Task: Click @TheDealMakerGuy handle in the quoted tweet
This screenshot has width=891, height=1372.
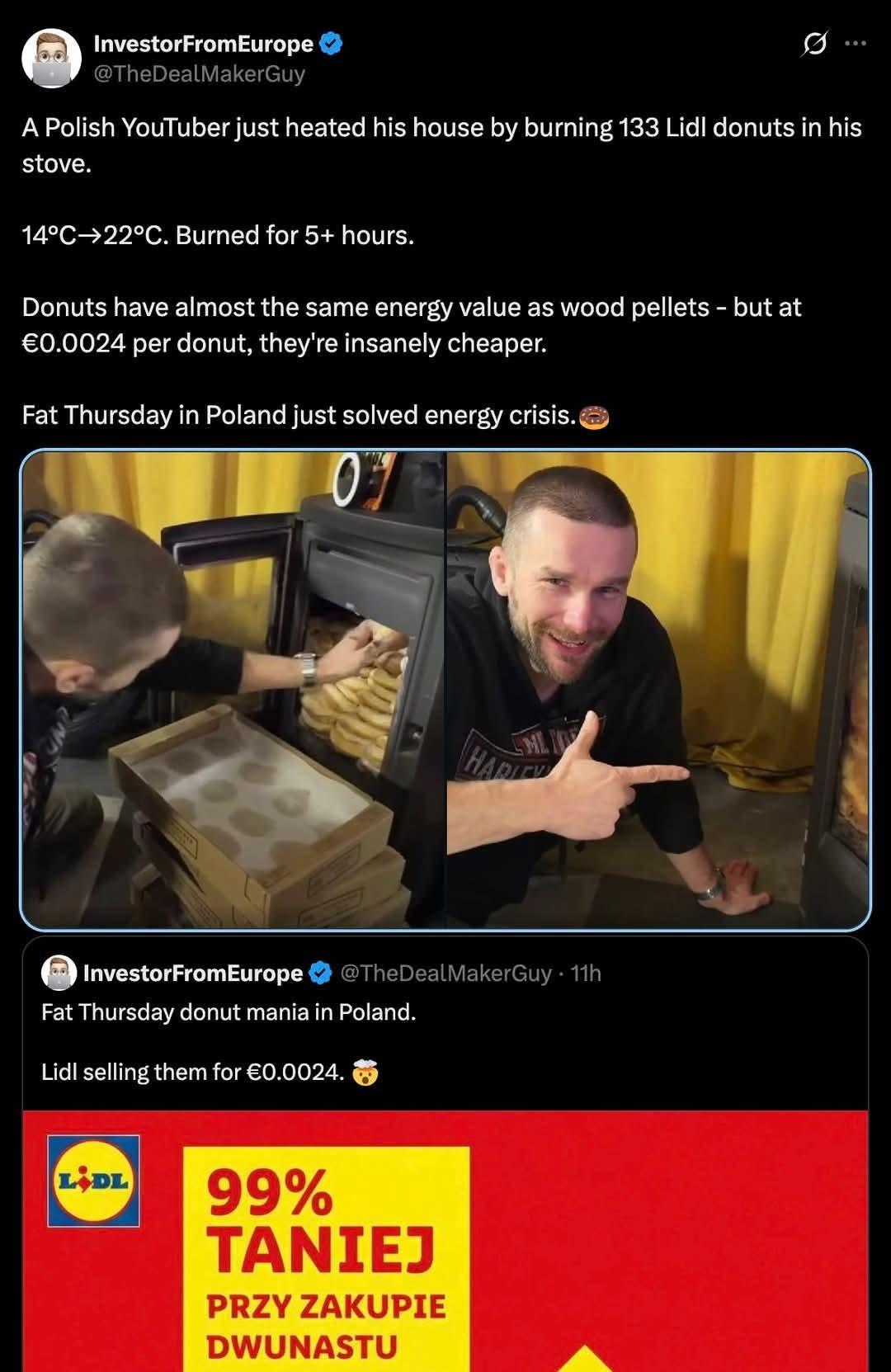Action: click(x=445, y=974)
